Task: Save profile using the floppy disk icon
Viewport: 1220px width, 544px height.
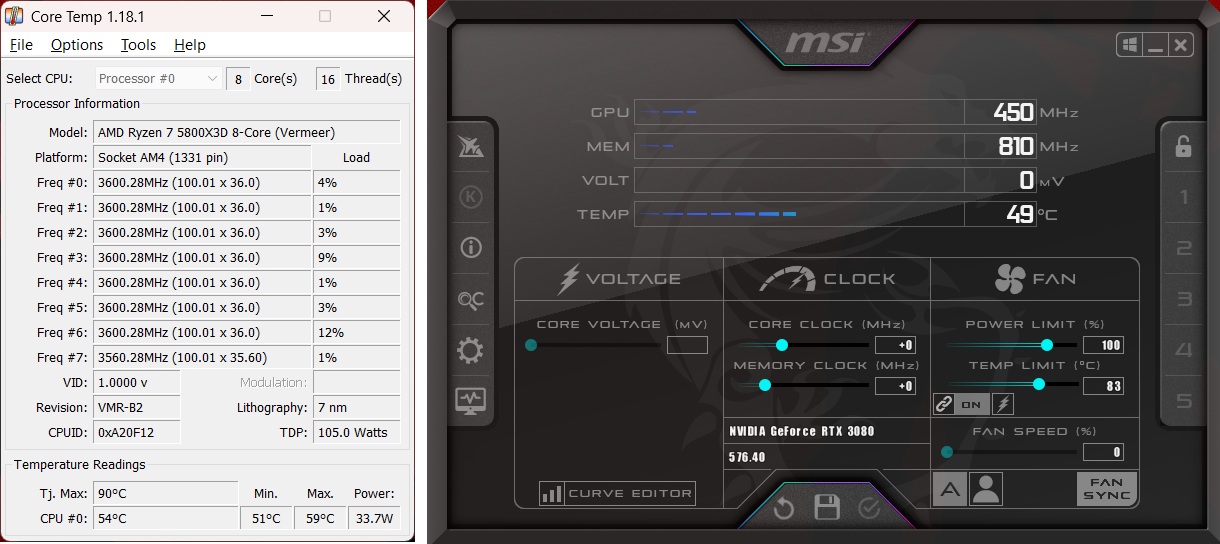Action: [826, 508]
